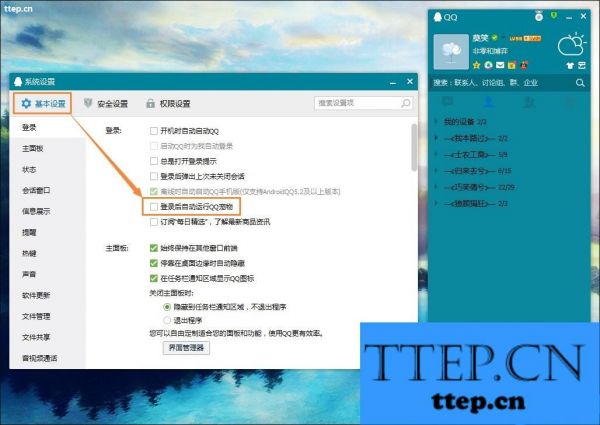The width and height of the screenshot is (600, 425).
Task: Select 软件更新 in settings sidebar
Action: pyautogui.click(x=48, y=295)
